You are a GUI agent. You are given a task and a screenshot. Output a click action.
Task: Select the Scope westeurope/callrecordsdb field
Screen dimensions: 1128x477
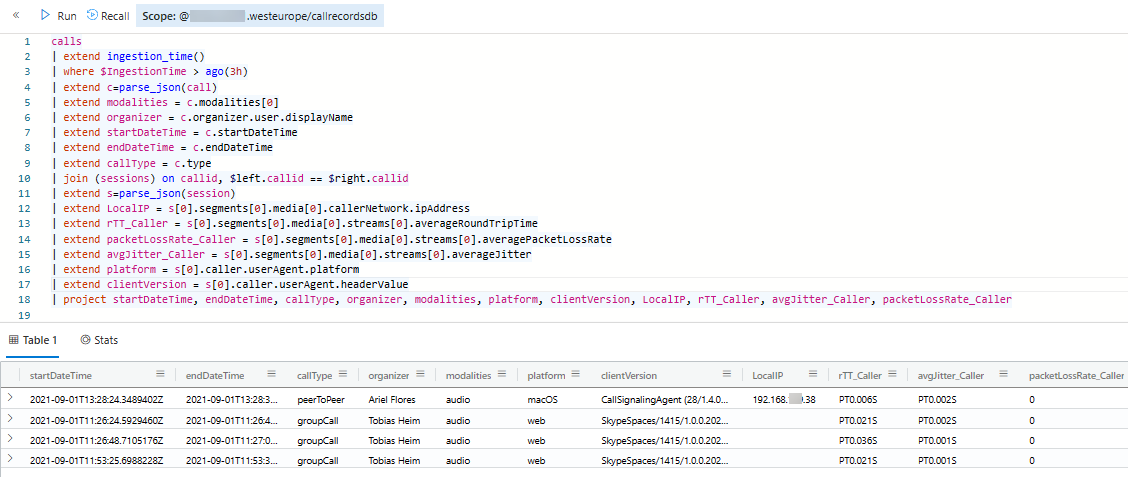click(260, 16)
